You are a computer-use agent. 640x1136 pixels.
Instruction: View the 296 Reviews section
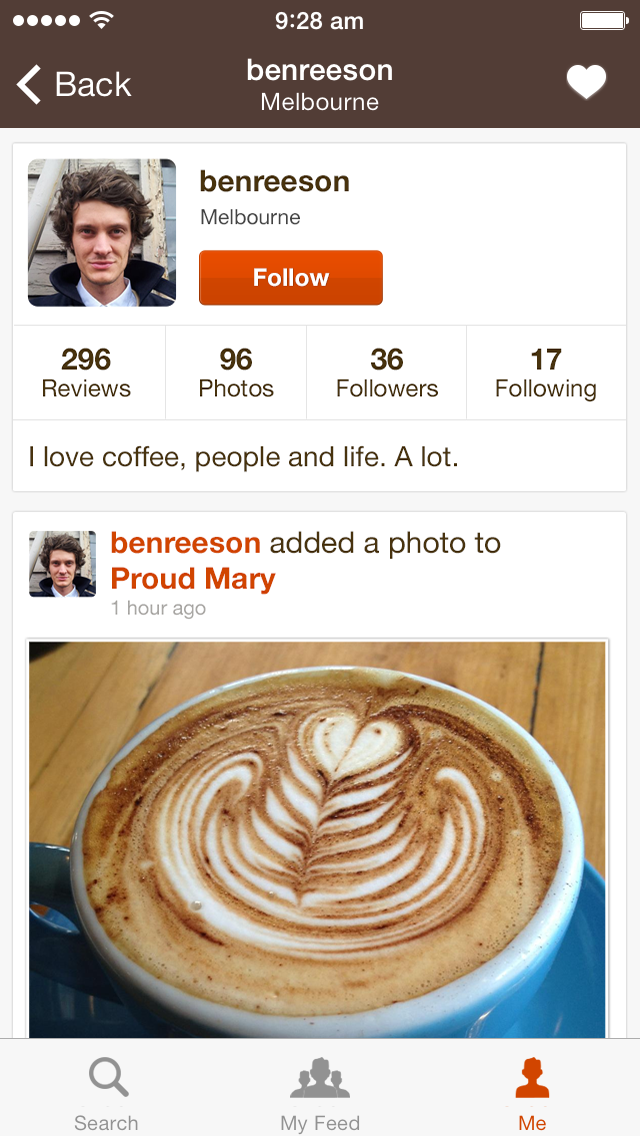pos(87,372)
